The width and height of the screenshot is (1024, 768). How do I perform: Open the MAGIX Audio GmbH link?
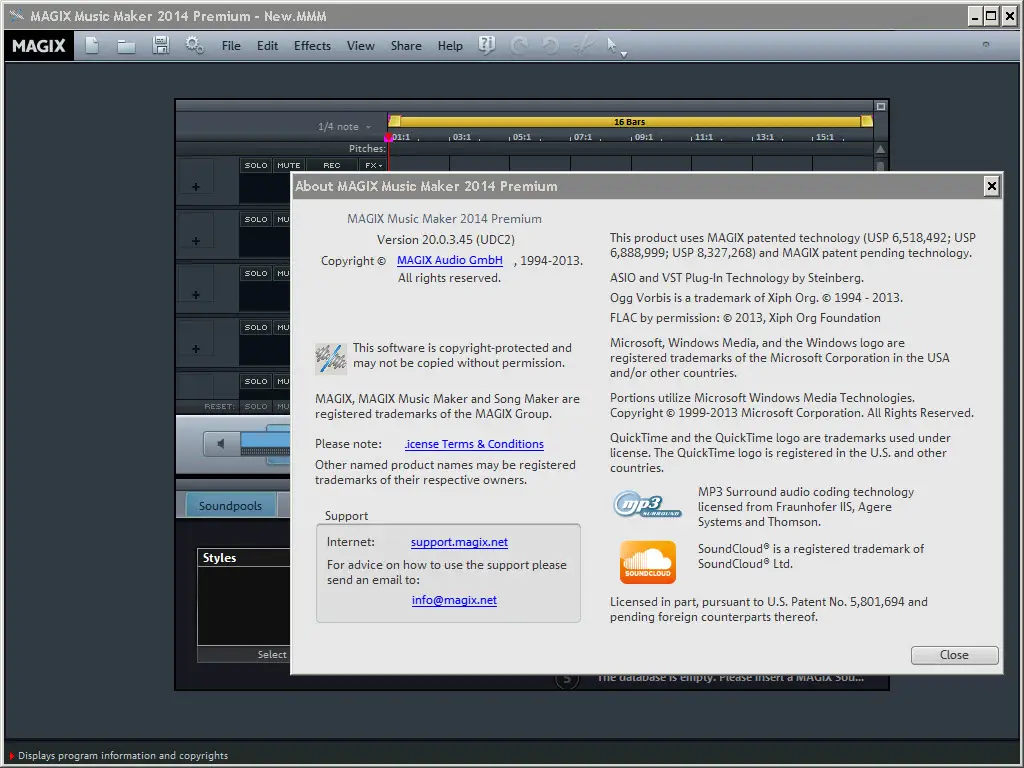450,260
